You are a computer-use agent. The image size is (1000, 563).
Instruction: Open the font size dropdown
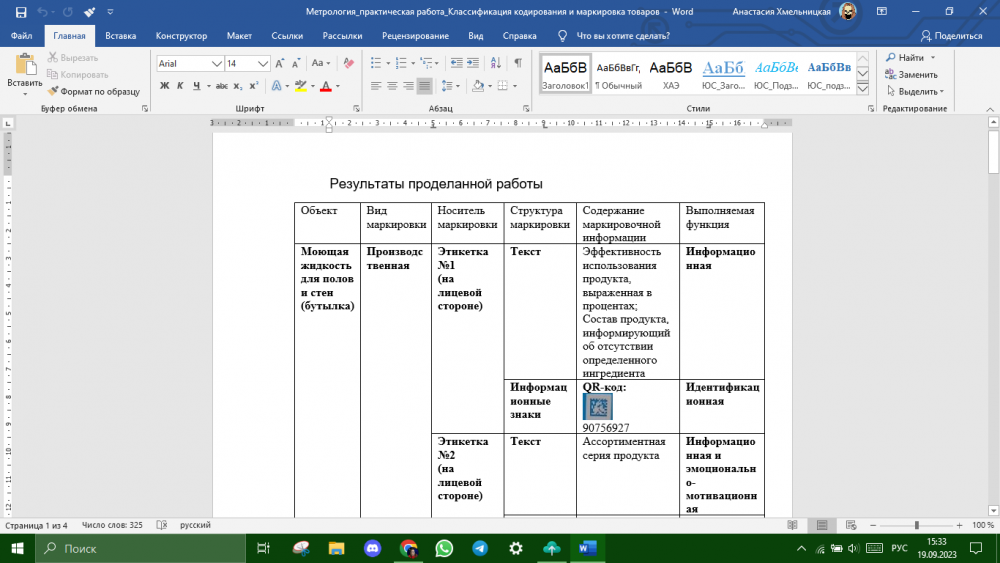pyautogui.click(x=264, y=63)
